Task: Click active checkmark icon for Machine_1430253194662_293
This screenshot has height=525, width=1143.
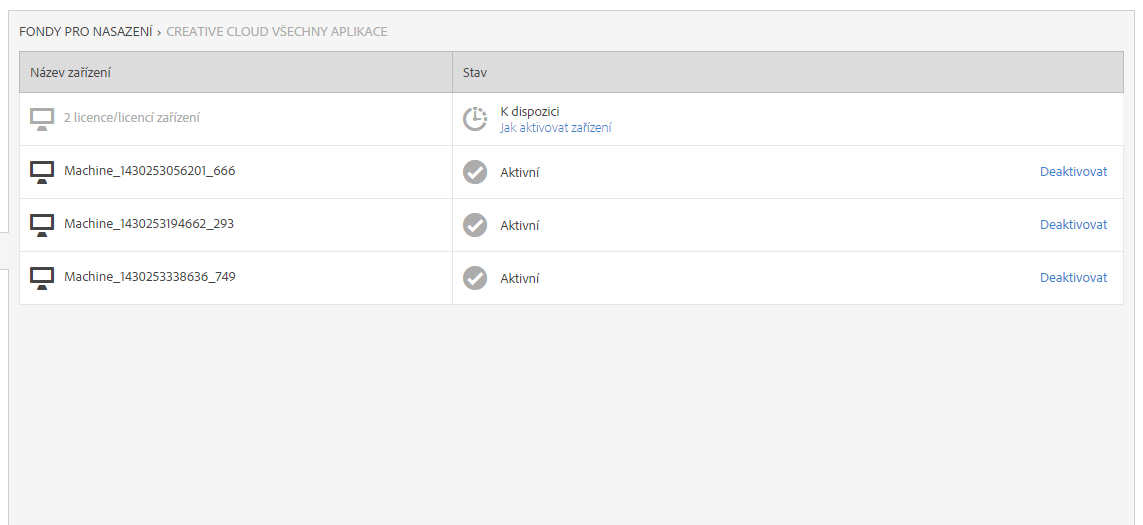Action: click(x=475, y=225)
